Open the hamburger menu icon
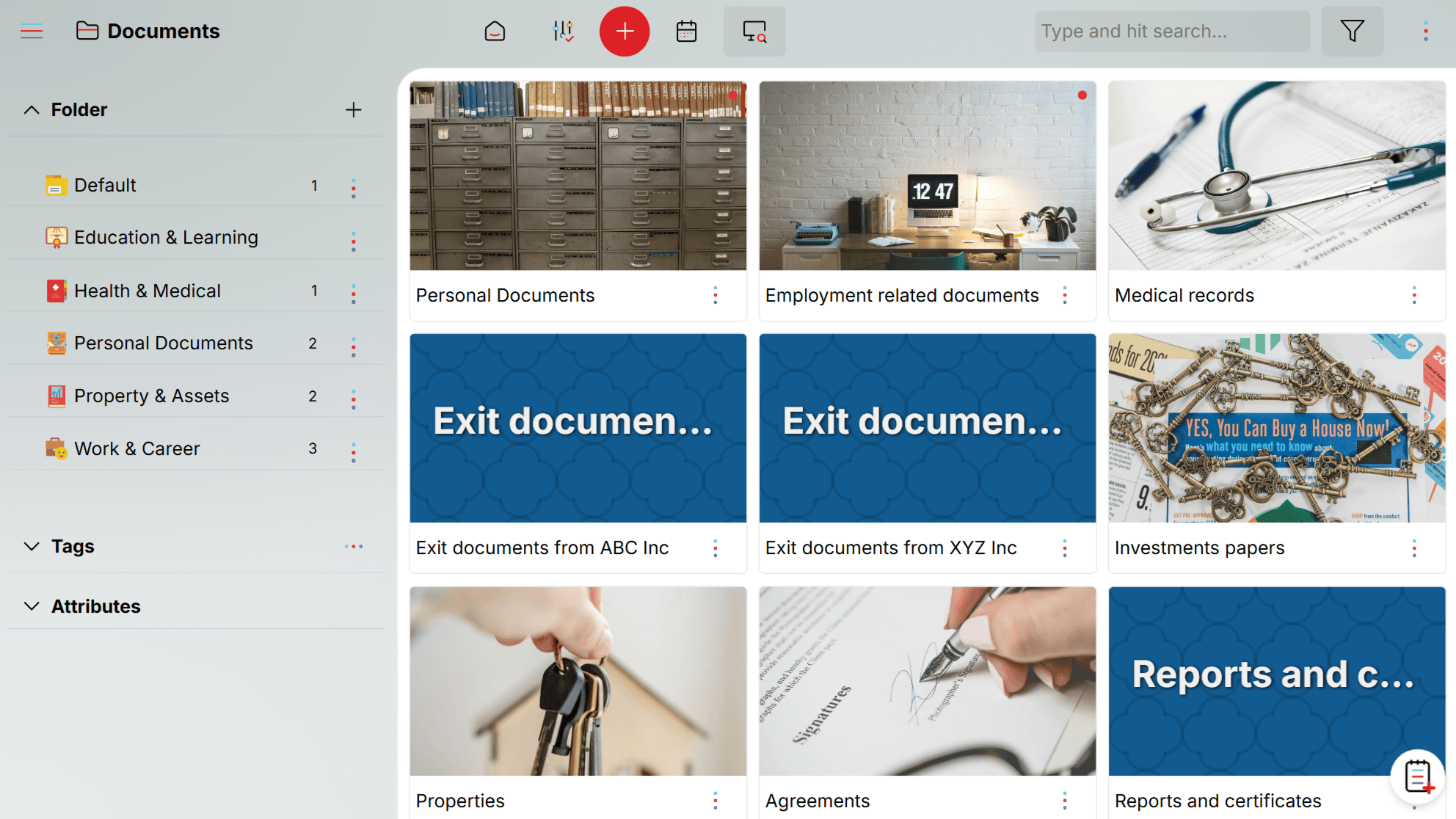1456x819 pixels. click(32, 31)
